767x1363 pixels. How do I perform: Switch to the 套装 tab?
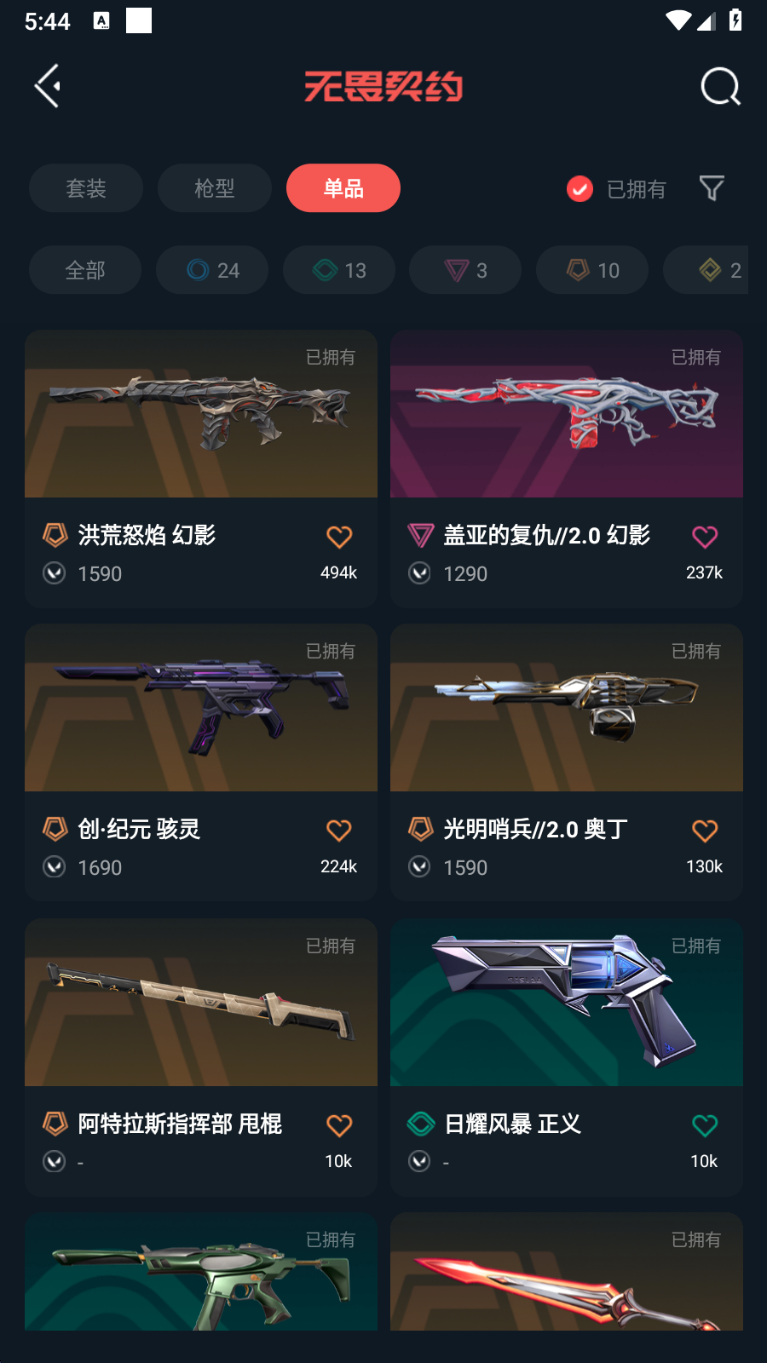coord(86,188)
